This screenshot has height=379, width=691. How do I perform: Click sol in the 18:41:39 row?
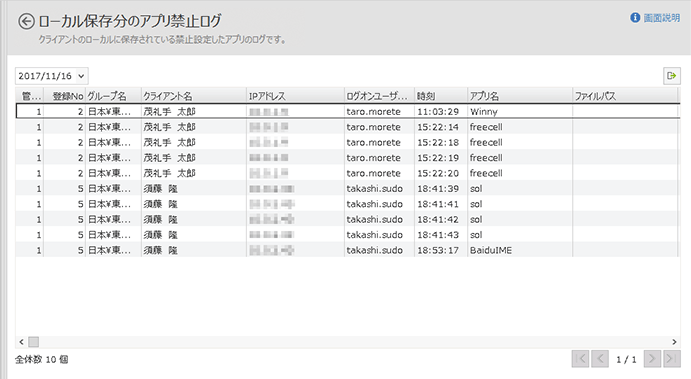(x=476, y=189)
